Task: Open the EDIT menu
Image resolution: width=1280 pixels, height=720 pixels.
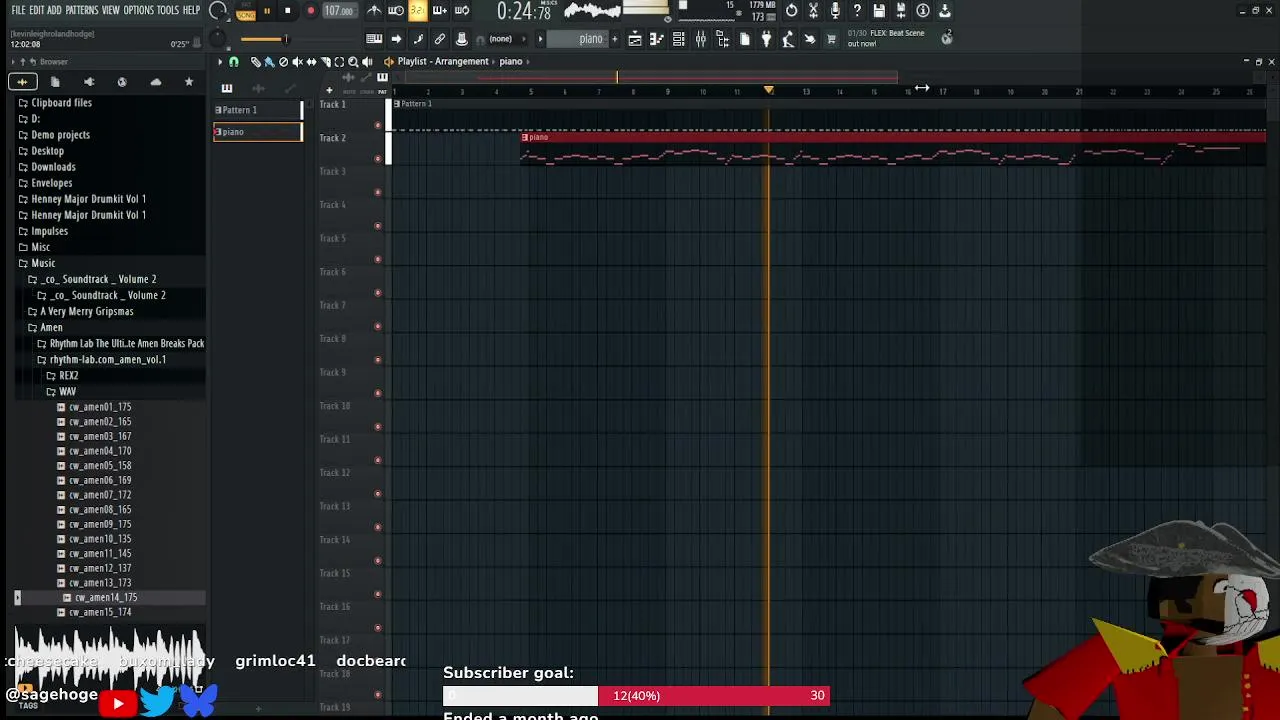Action: point(37,10)
